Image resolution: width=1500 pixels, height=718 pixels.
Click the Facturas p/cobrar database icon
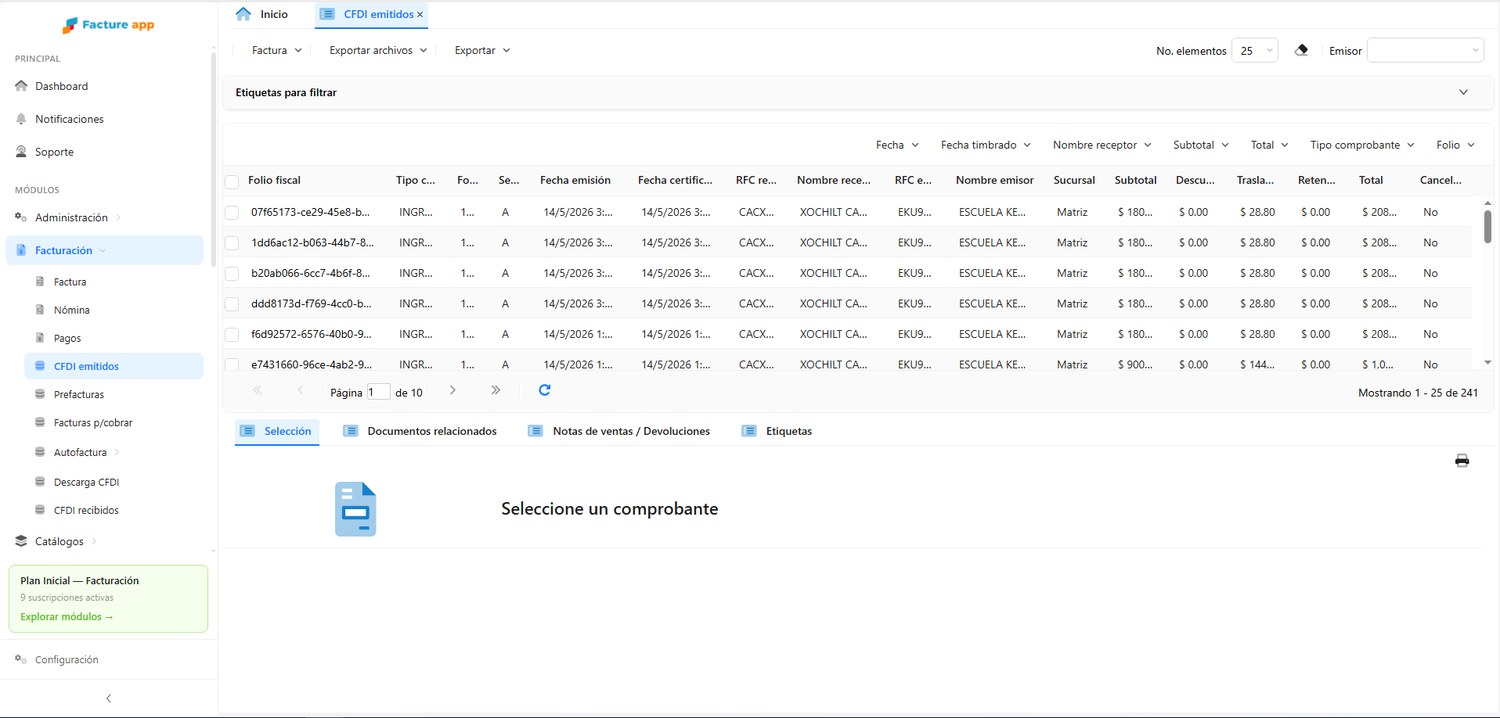(x=40, y=422)
